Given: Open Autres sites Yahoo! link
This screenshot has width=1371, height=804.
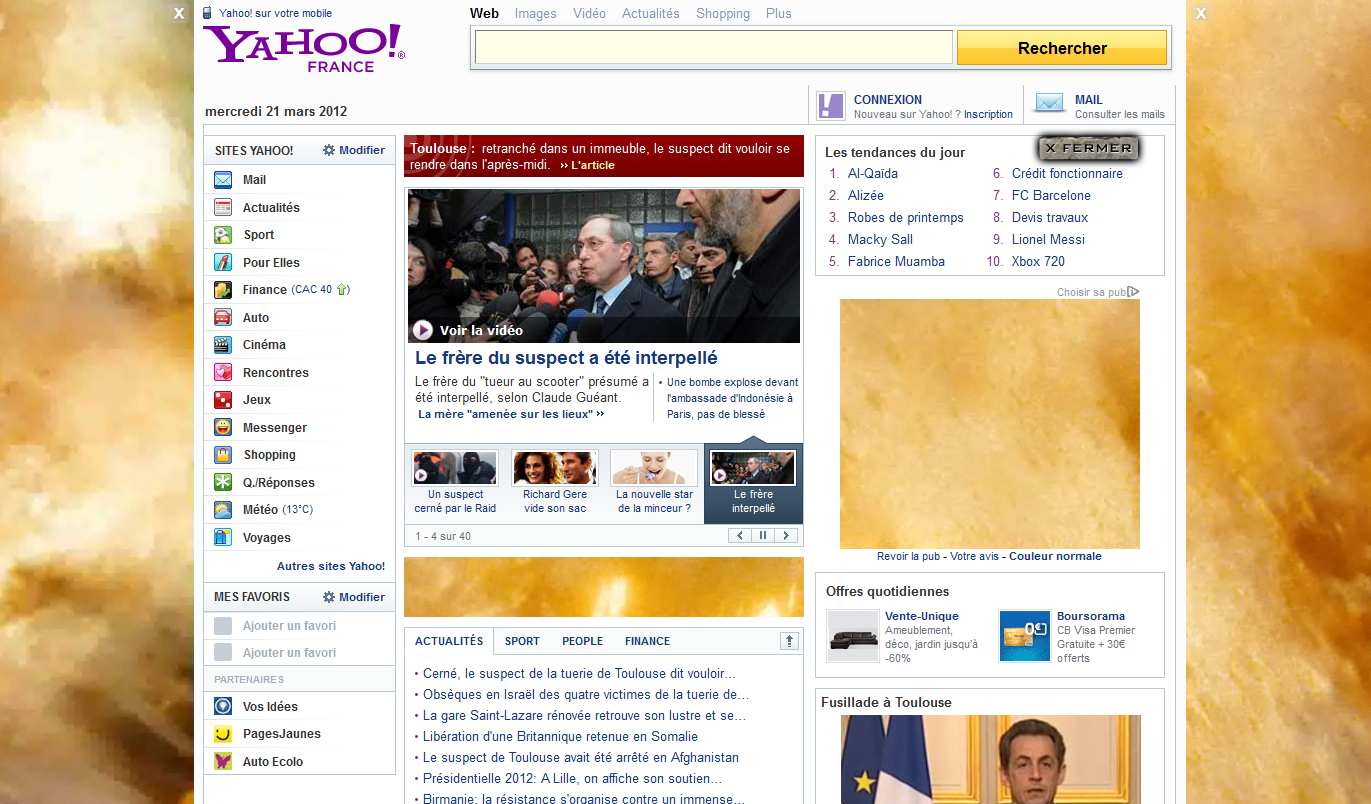Looking at the screenshot, I should [331, 566].
